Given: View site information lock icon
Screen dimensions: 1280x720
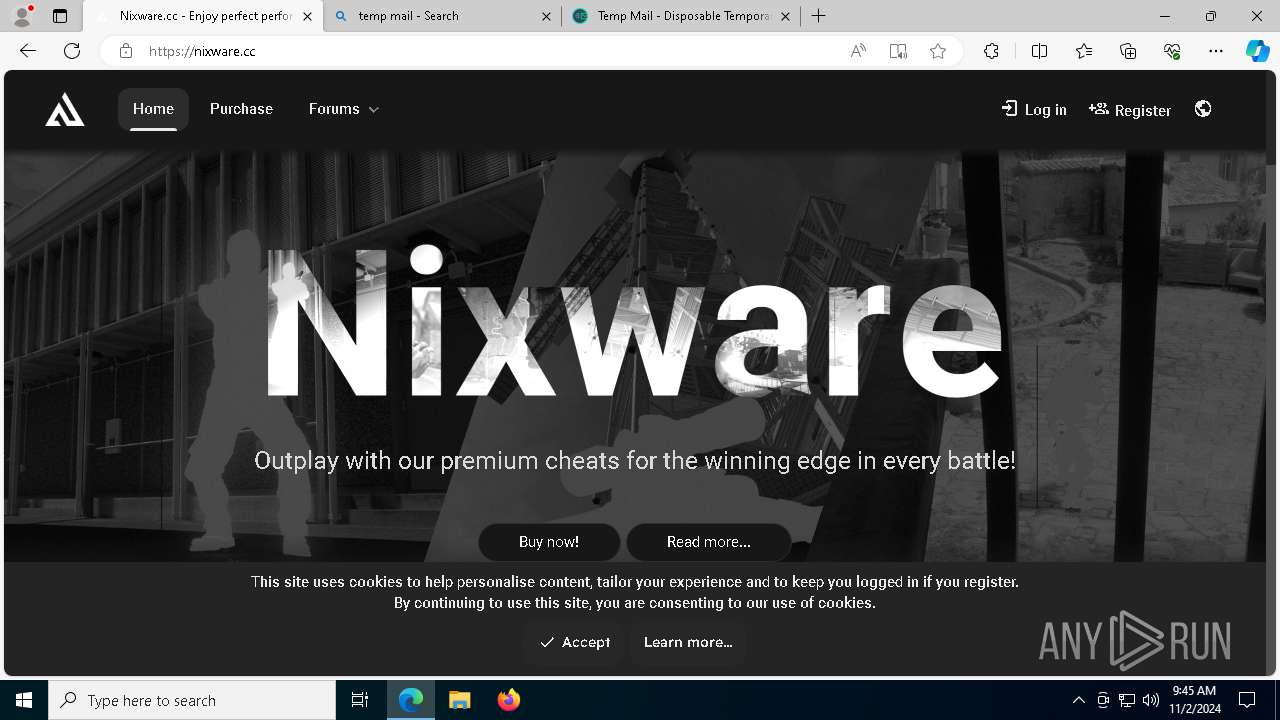Looking at the screenshot, I should pyautogui.click(x=125, y=51).
